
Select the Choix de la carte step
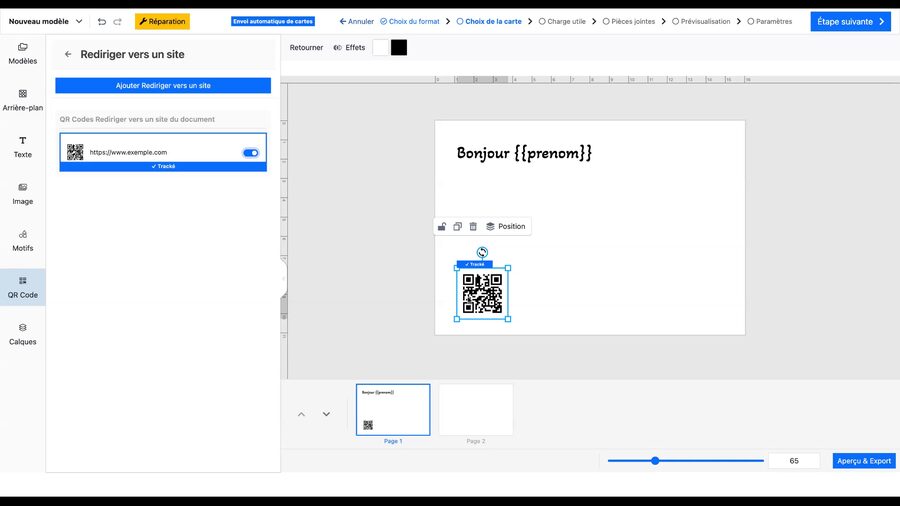click(489, 22)
